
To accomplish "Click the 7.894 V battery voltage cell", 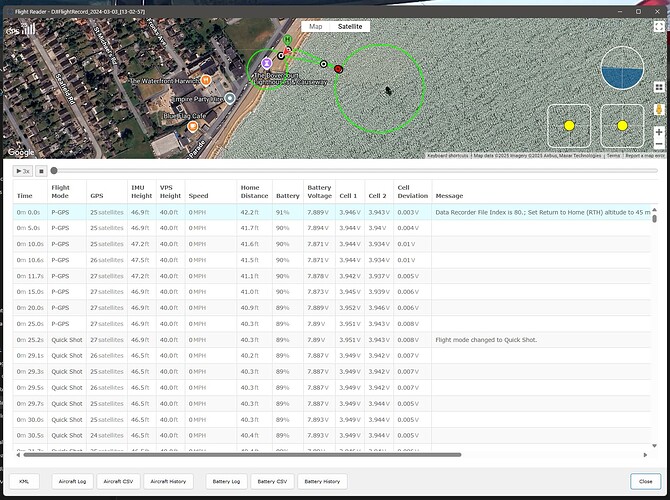I will pos(318,228).
